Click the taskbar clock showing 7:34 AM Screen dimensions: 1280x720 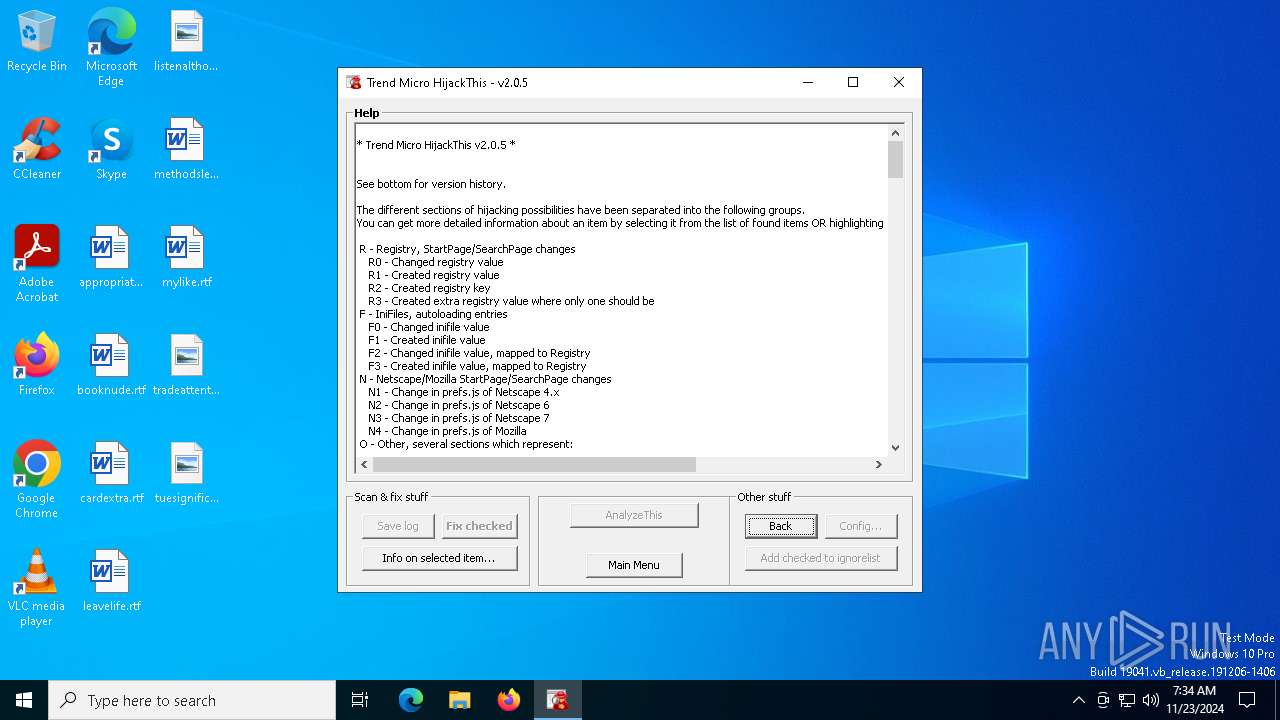point(1194,700)
